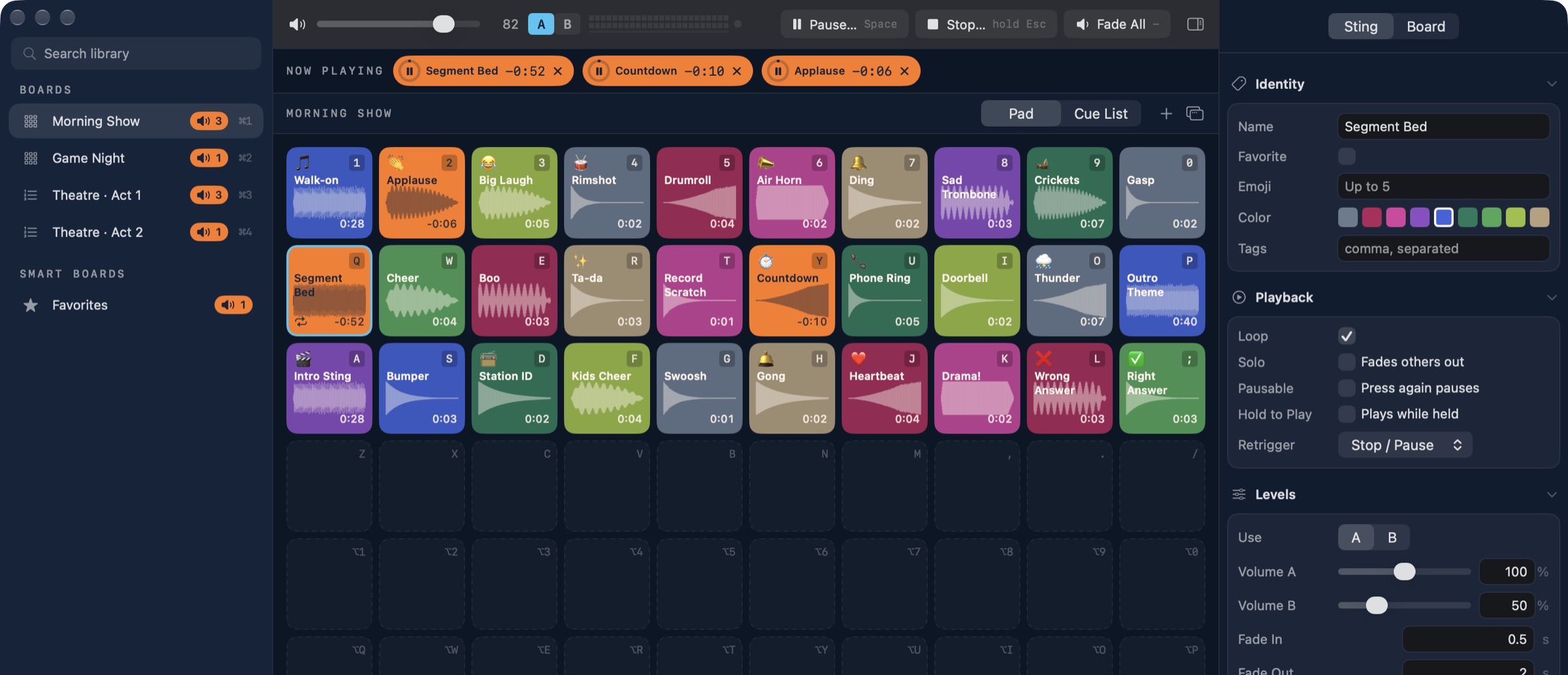This screenshot has width=1568, height=675.
Task: Click the board windows icon beside plus
Action: tap(1194, 114)
